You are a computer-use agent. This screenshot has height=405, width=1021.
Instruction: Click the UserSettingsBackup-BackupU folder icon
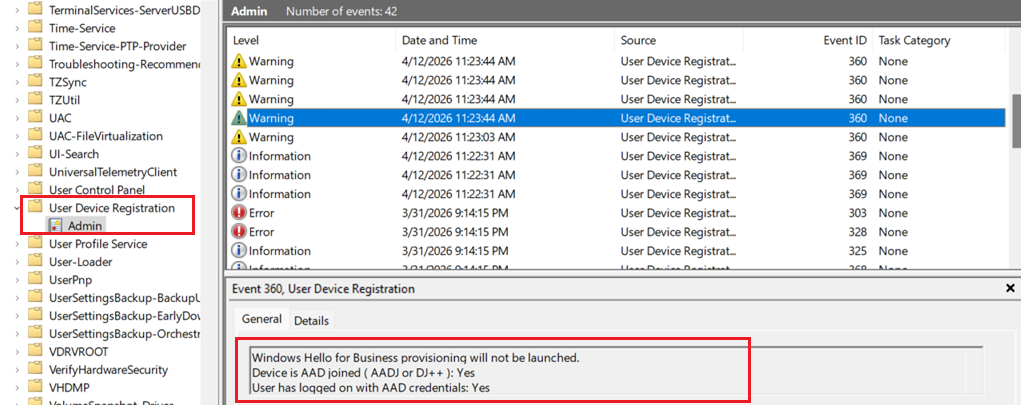coord(36,298)
